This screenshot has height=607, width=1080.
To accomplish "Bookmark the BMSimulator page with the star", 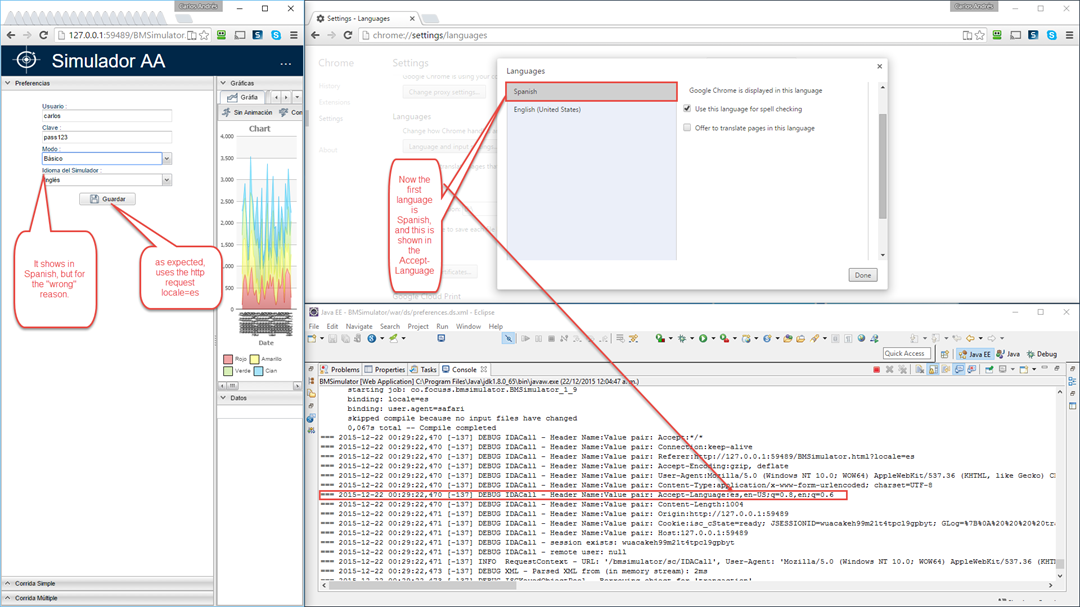I will tap(204, 35).
